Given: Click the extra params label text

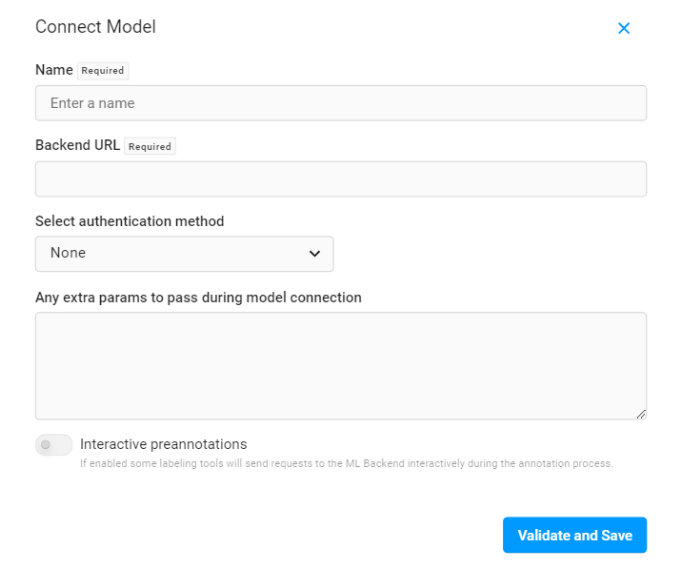Looking at the screenshot, I should pos(198,297).
